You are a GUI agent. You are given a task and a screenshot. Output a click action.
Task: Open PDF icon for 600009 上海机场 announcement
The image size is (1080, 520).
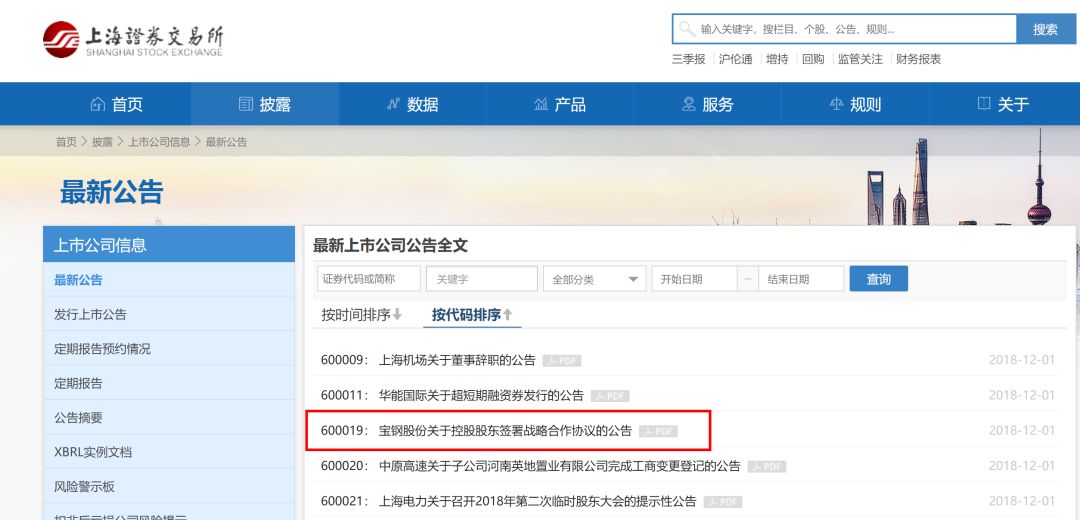coord(561,360)
